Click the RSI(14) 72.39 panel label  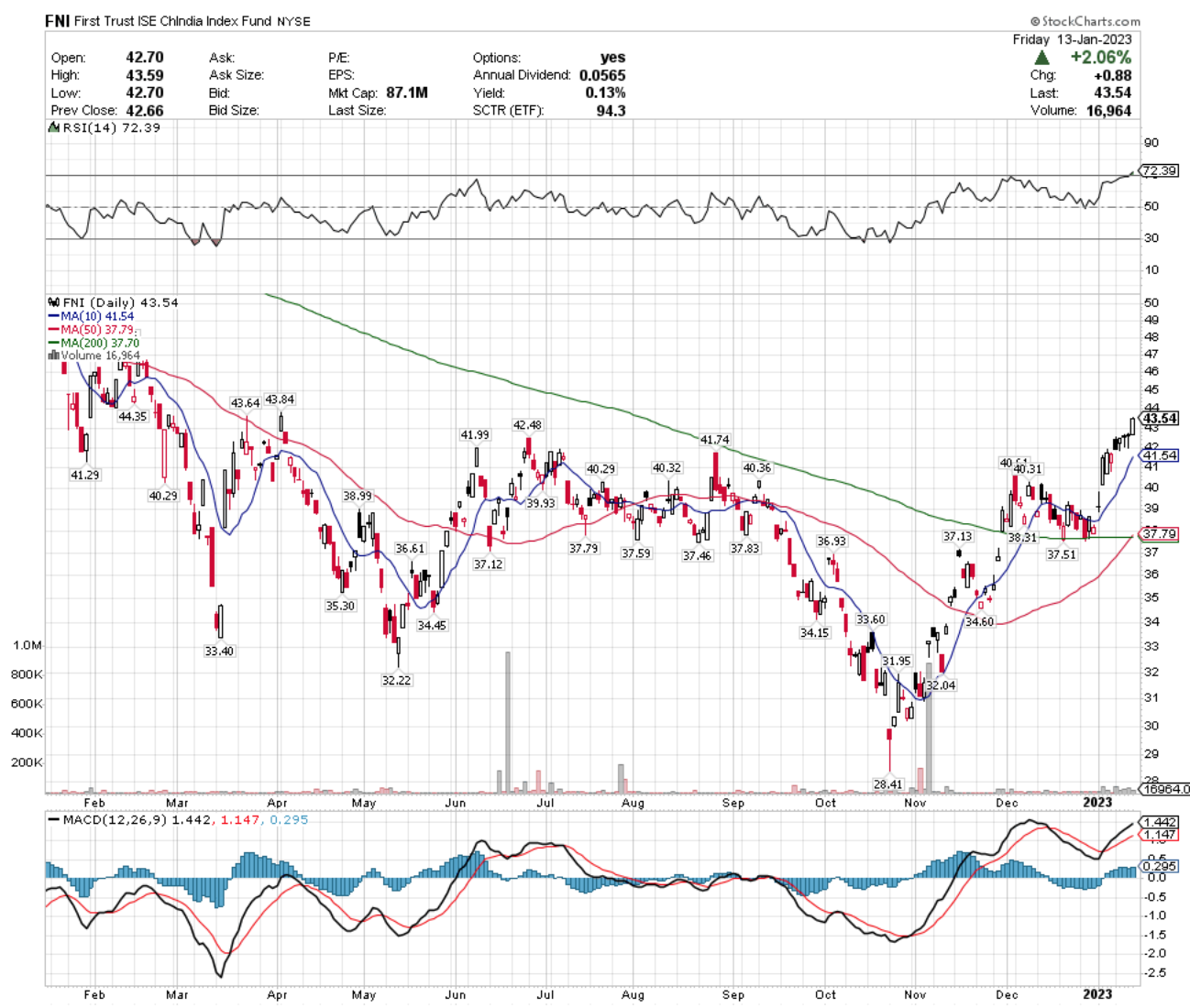coord(105,128)
